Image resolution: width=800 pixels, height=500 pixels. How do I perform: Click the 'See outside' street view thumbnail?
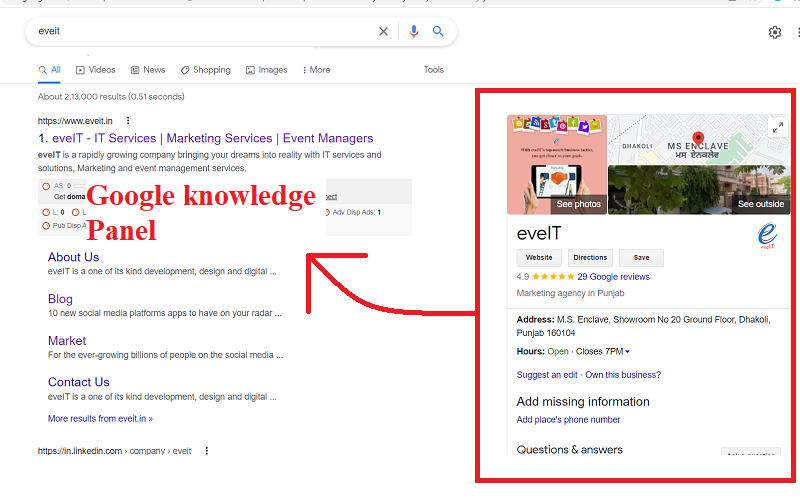[x=699, y=190]
